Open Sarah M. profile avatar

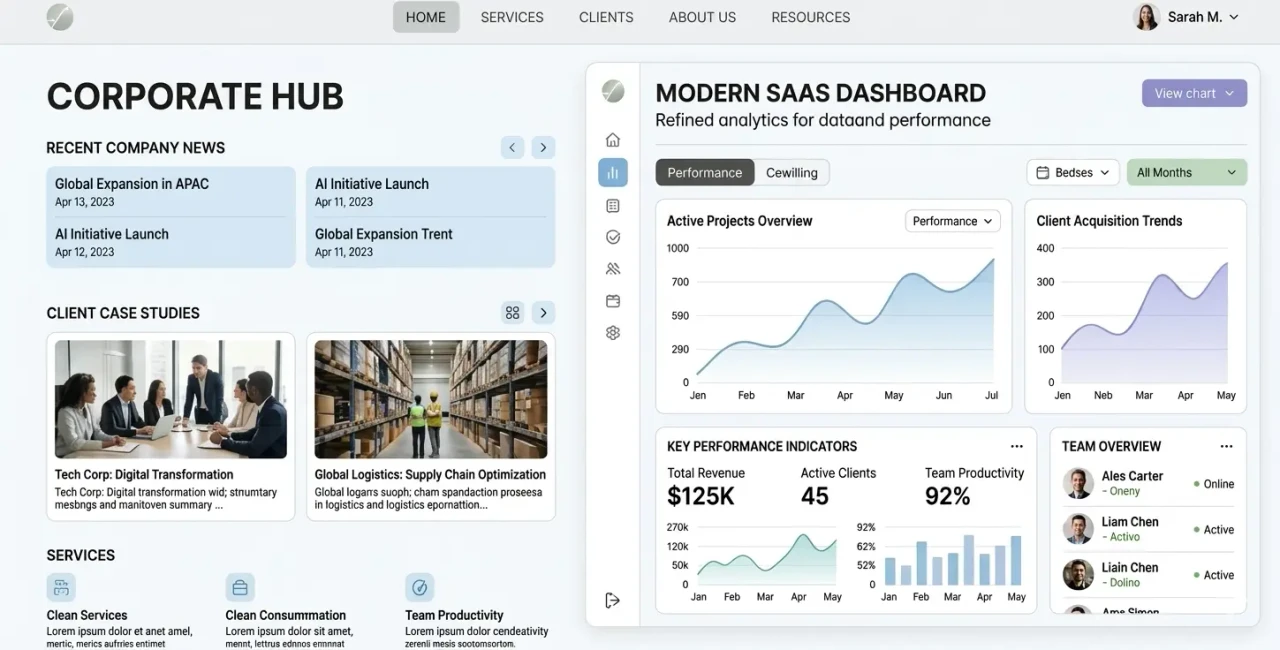(1146, 17)
